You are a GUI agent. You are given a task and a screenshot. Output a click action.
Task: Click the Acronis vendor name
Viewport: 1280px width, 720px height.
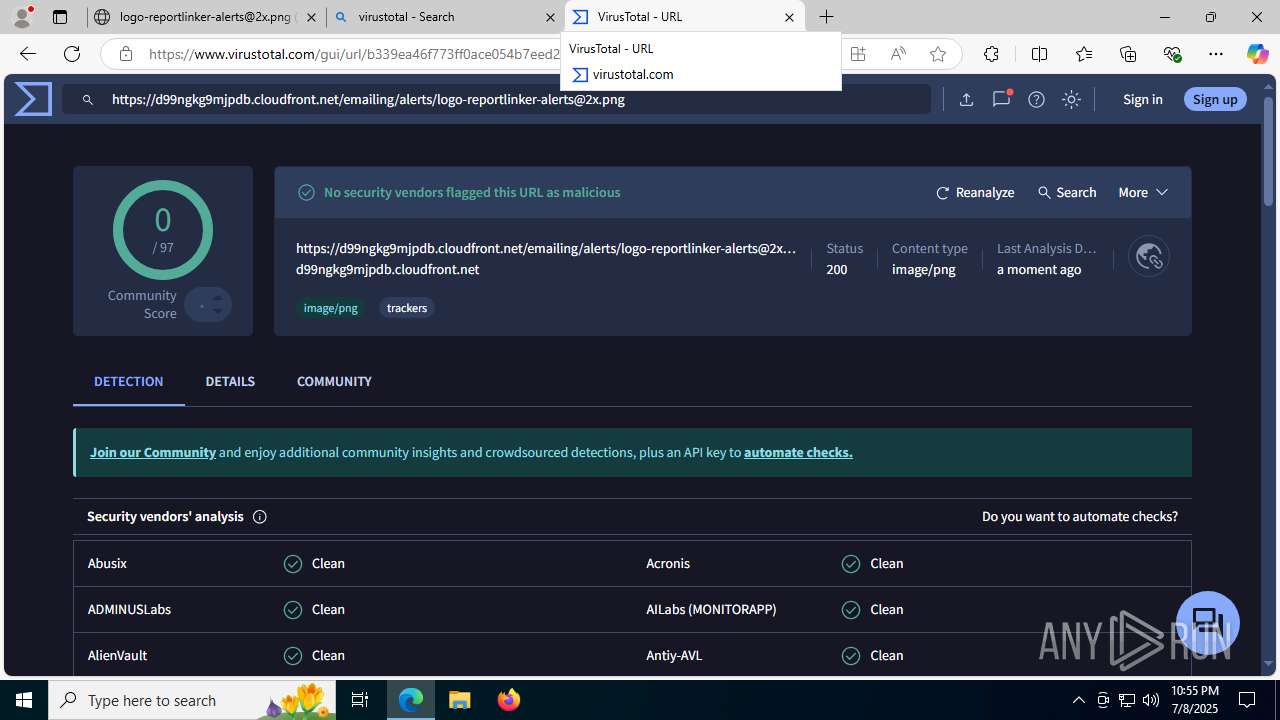pyautogui.click(x=668, y=563)
